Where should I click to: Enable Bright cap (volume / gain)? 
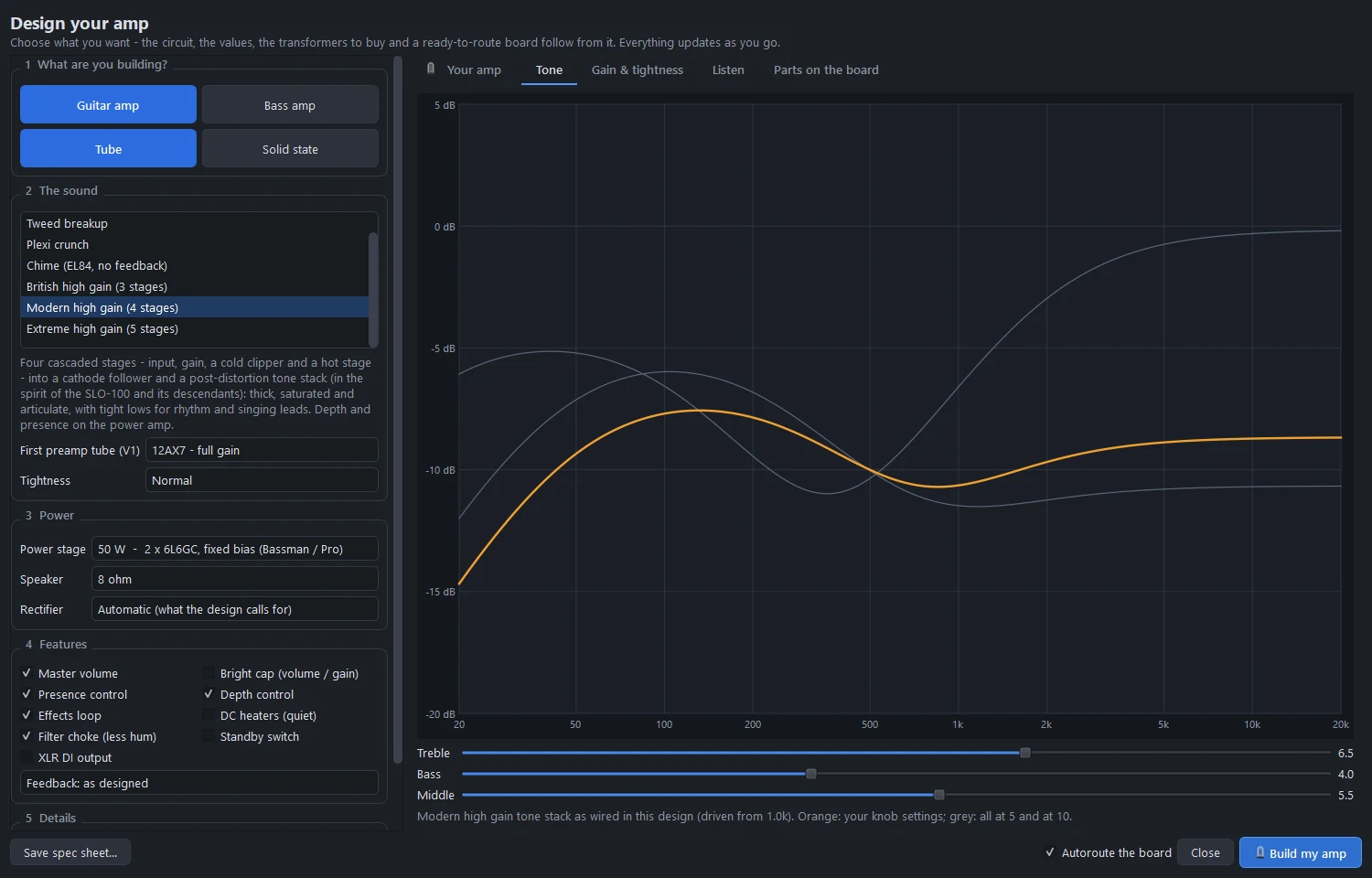[209, 673]
